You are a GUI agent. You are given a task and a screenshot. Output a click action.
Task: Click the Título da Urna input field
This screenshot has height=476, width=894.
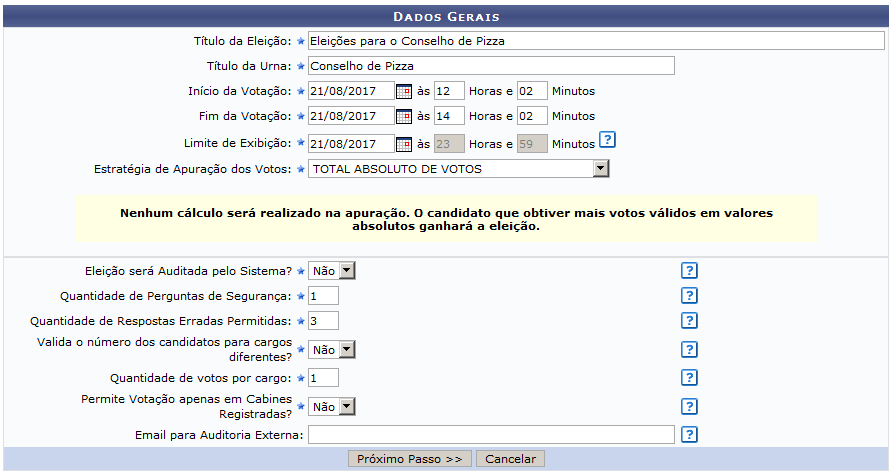[491, 66]
